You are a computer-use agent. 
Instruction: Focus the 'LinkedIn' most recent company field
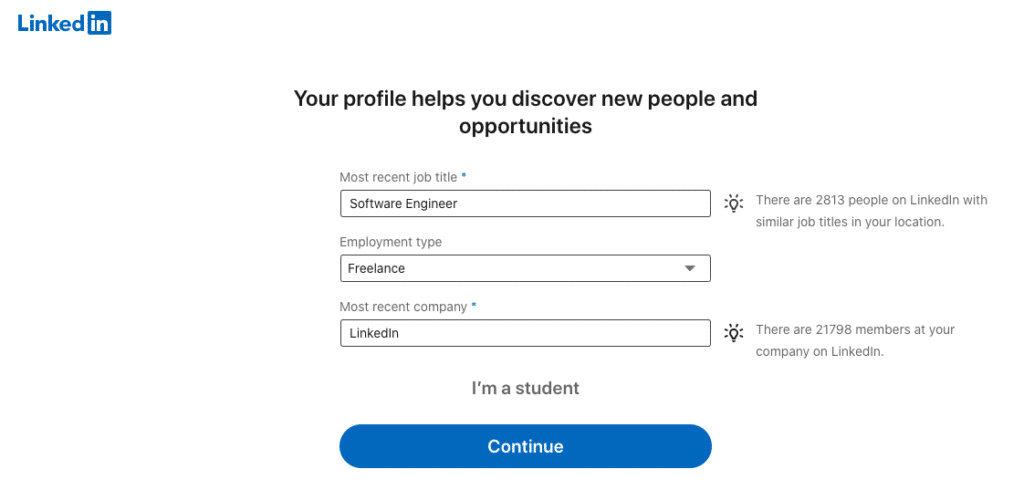click(525, 333)
